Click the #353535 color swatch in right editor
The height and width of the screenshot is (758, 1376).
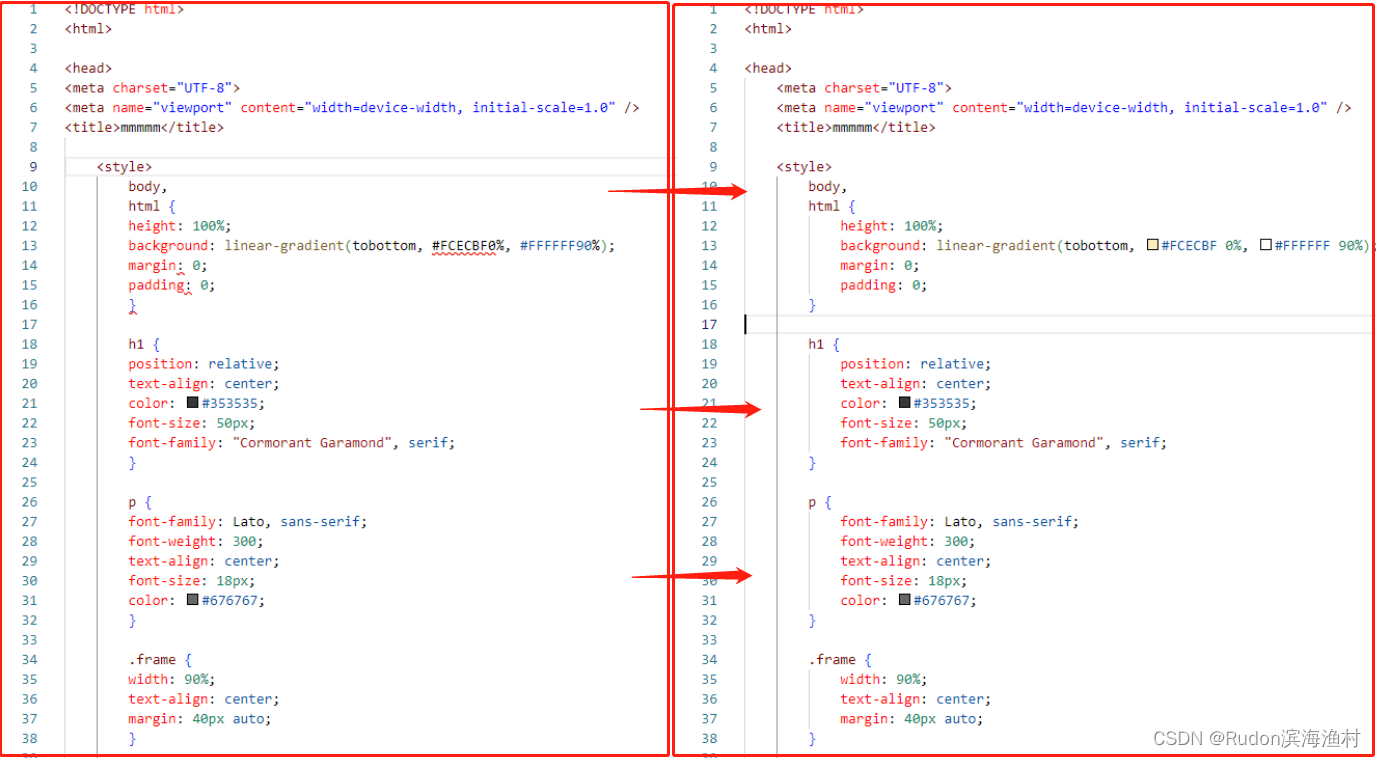pos(904,403)
